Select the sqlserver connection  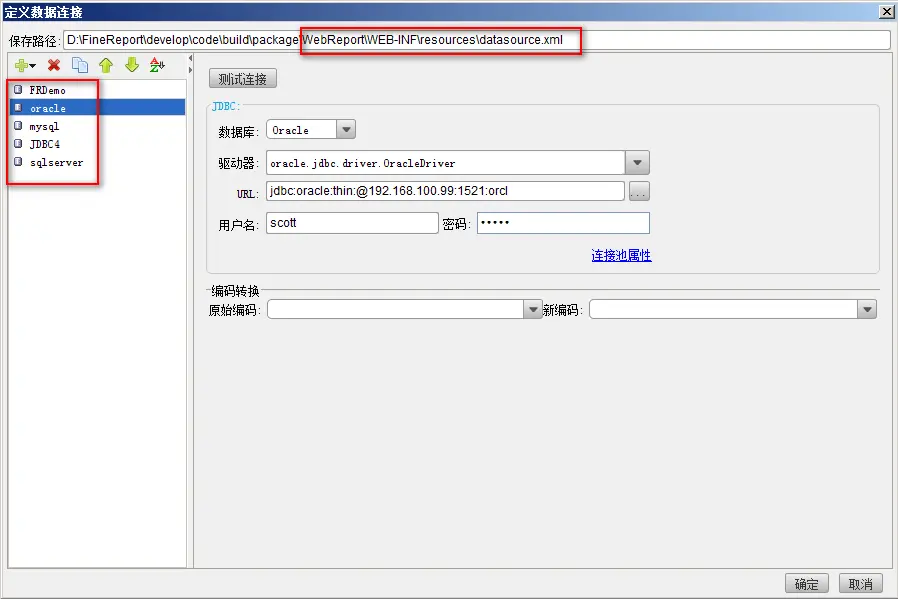pyautogui.click(x=97, y=162)
